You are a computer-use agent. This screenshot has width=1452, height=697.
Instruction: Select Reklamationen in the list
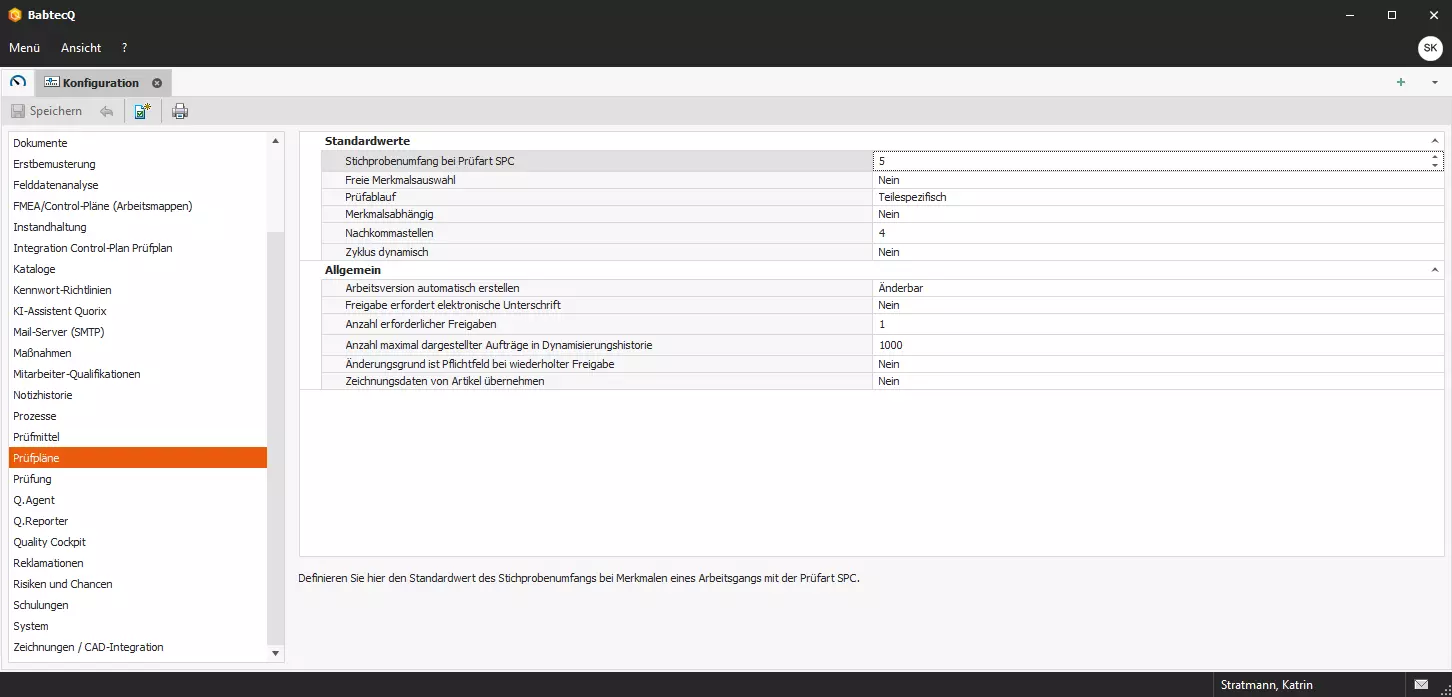coord(137,563)
